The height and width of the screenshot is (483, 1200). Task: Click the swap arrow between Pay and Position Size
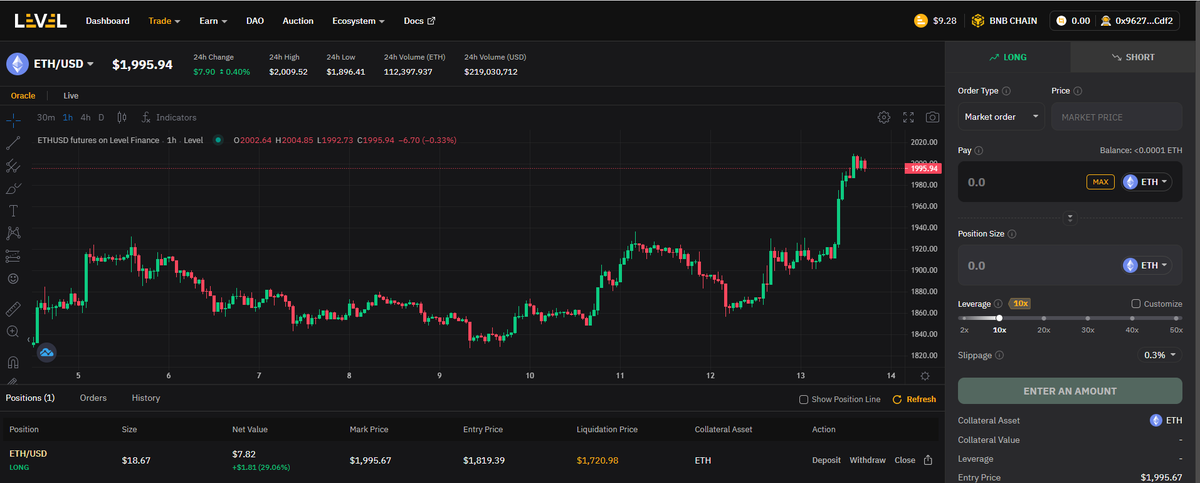coord(1070,217)
